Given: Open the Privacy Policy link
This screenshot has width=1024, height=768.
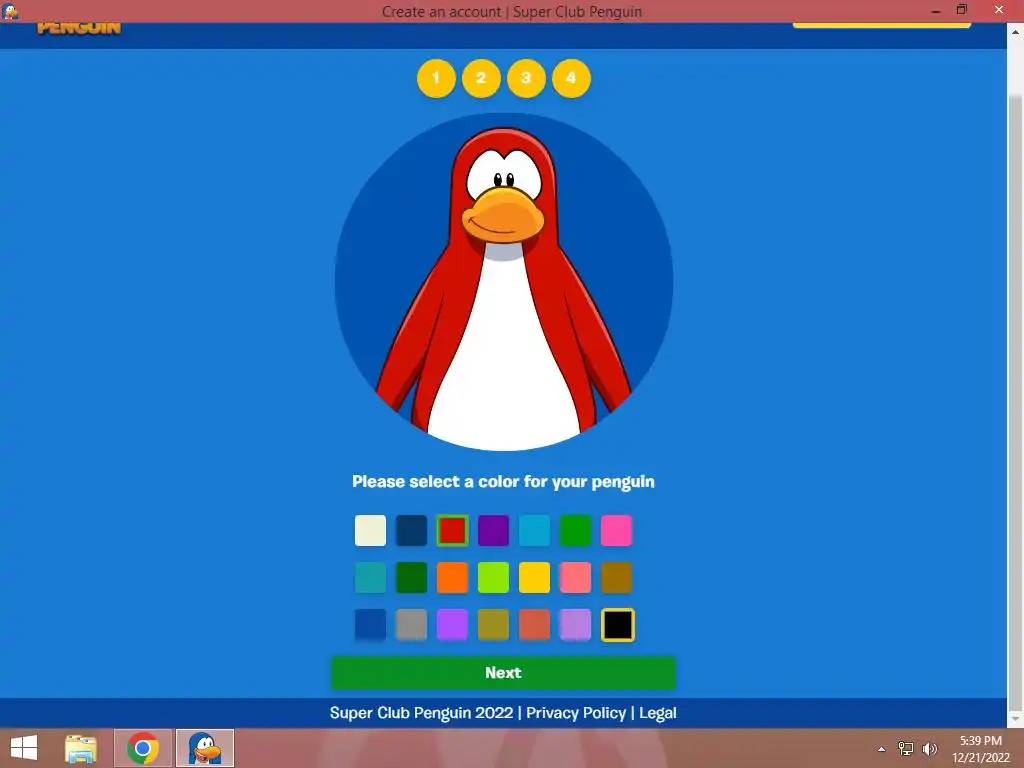Looking at the screenshot, I should (x=576, y=712).
